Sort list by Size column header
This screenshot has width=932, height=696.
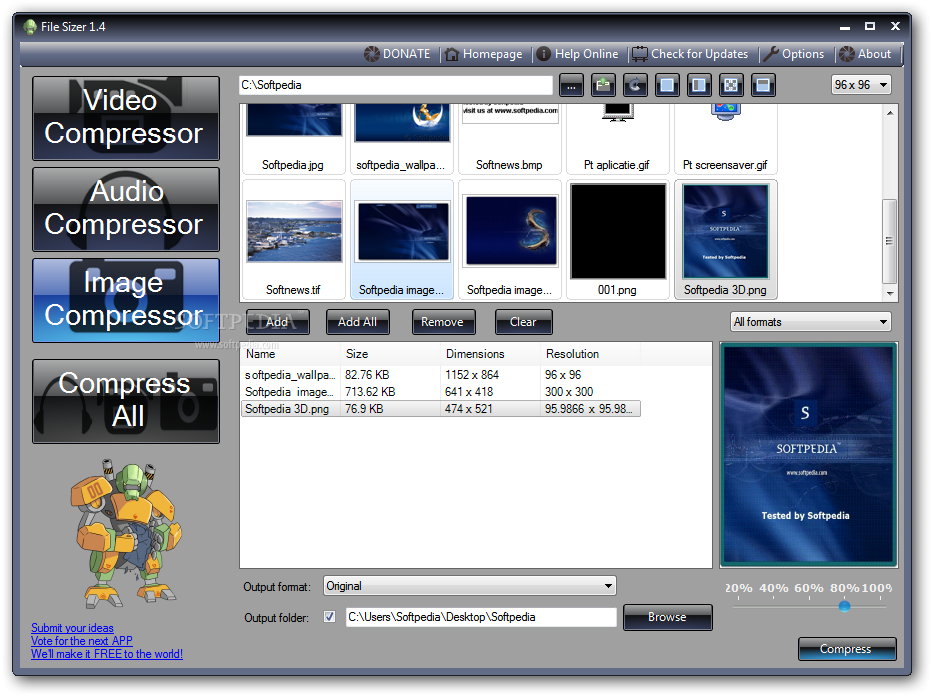coord(390,354)
